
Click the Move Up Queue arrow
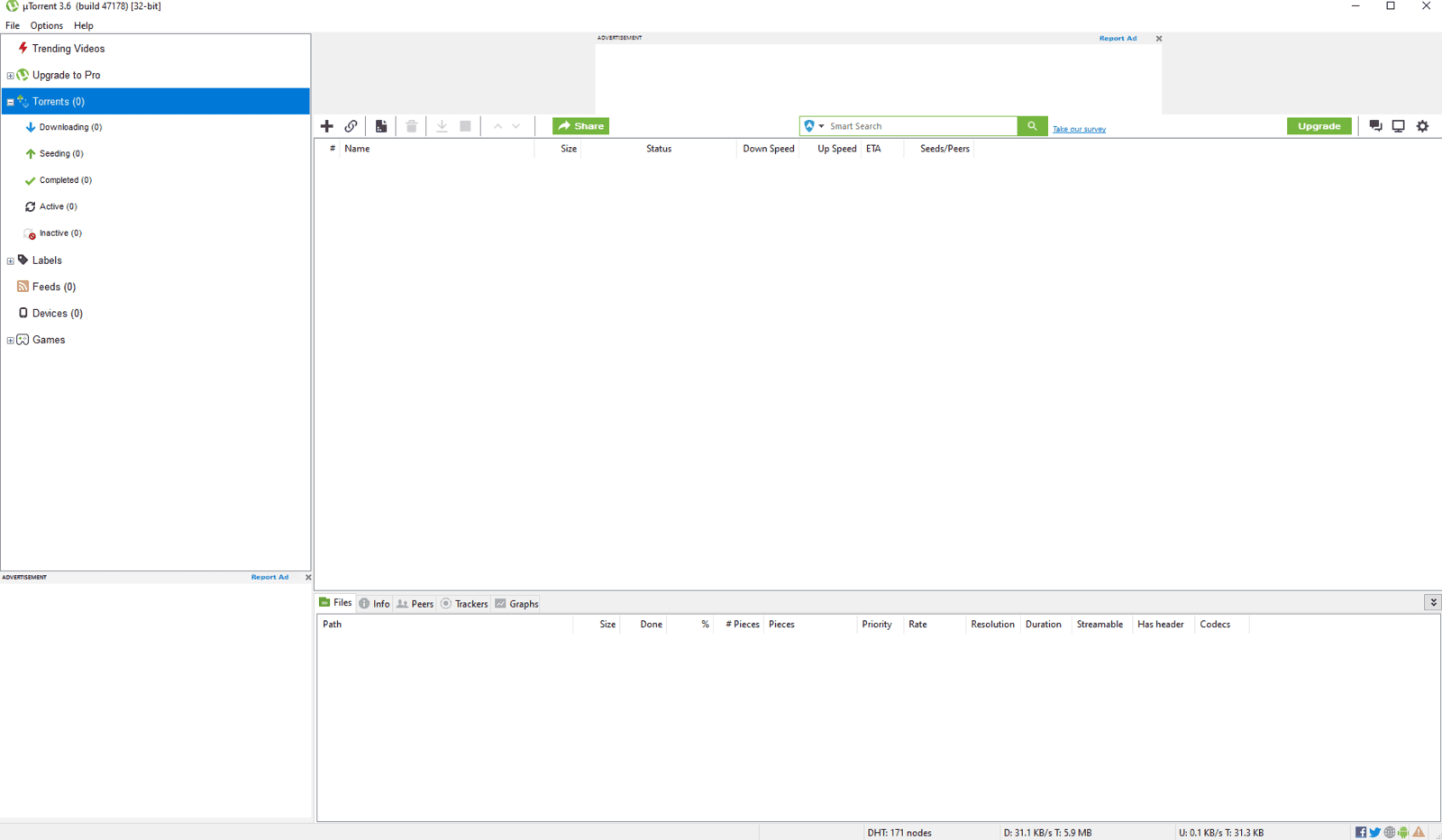497,126
